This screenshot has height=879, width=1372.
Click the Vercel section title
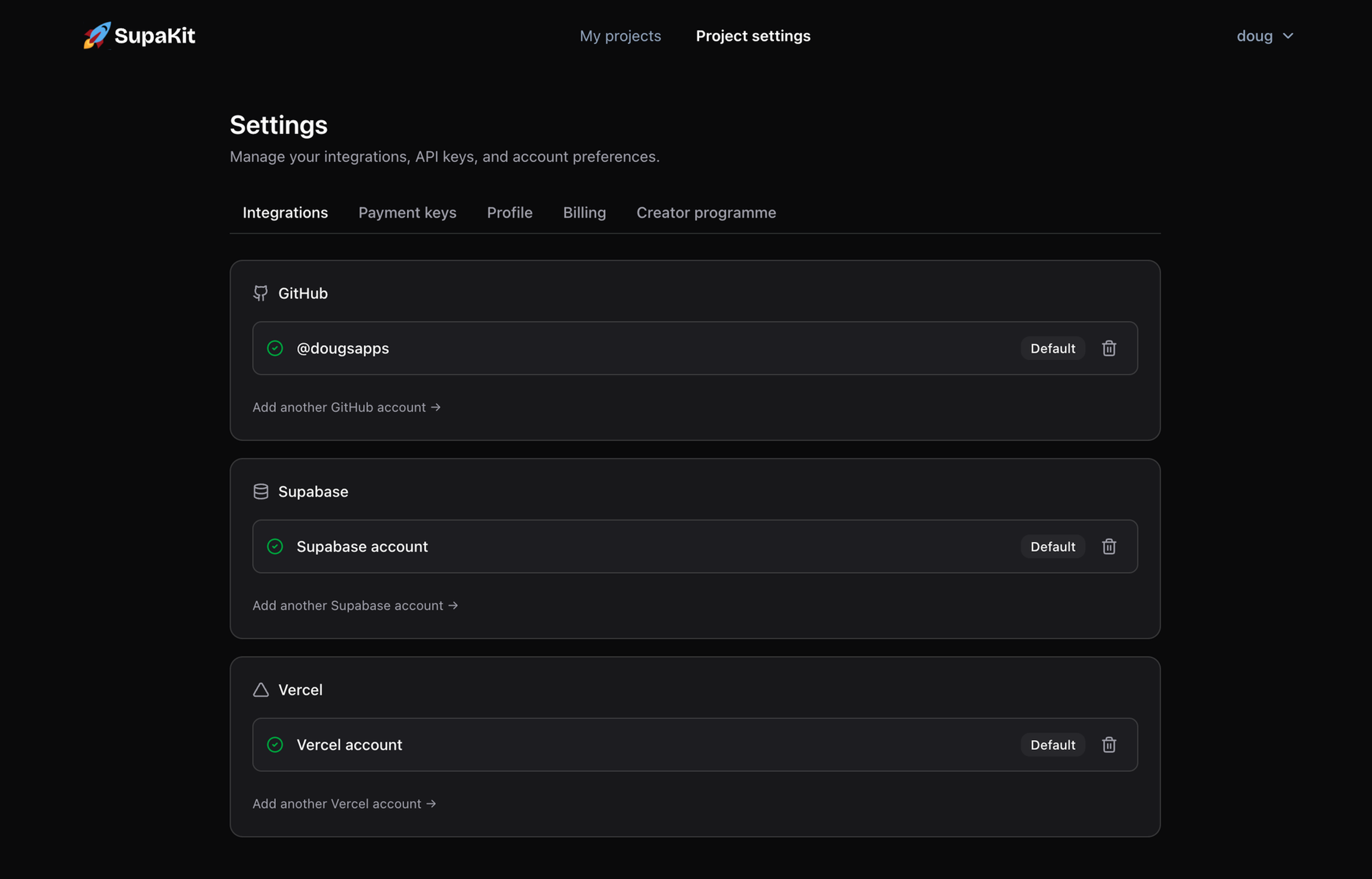coord(301,689)
